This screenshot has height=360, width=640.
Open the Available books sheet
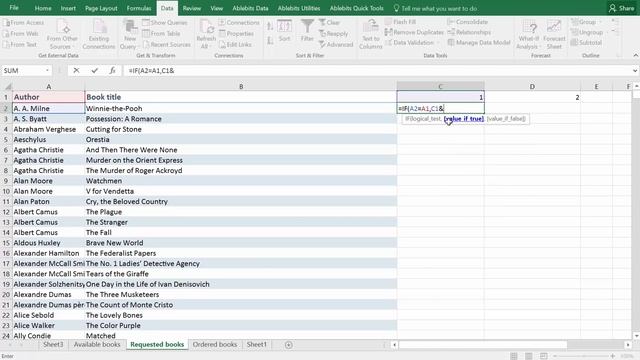tap(97, 344)
